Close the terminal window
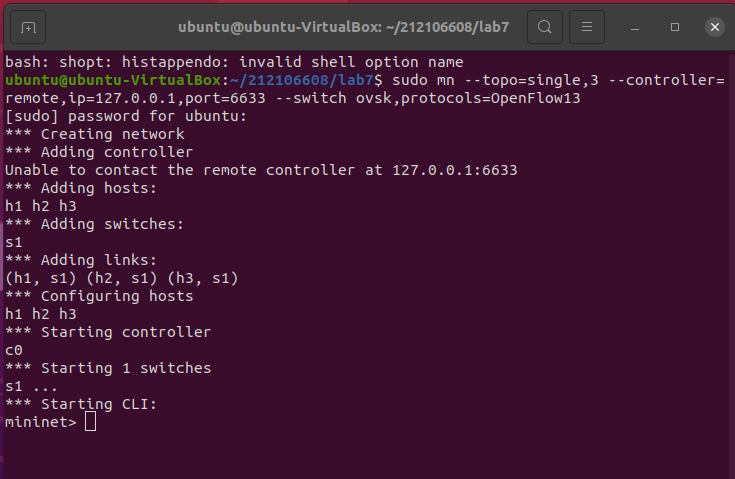 click(x=714, y=26)
